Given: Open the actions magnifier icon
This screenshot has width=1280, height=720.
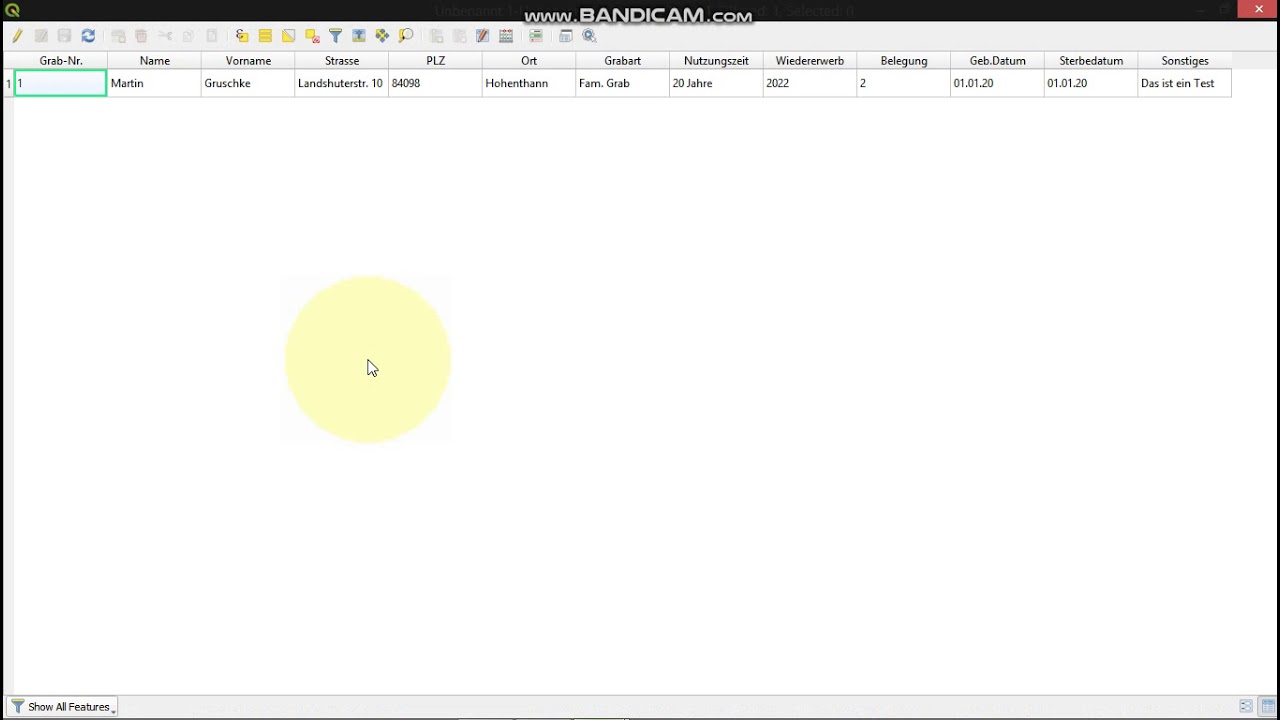Looking at the screenshot, I should click(590, 36).
